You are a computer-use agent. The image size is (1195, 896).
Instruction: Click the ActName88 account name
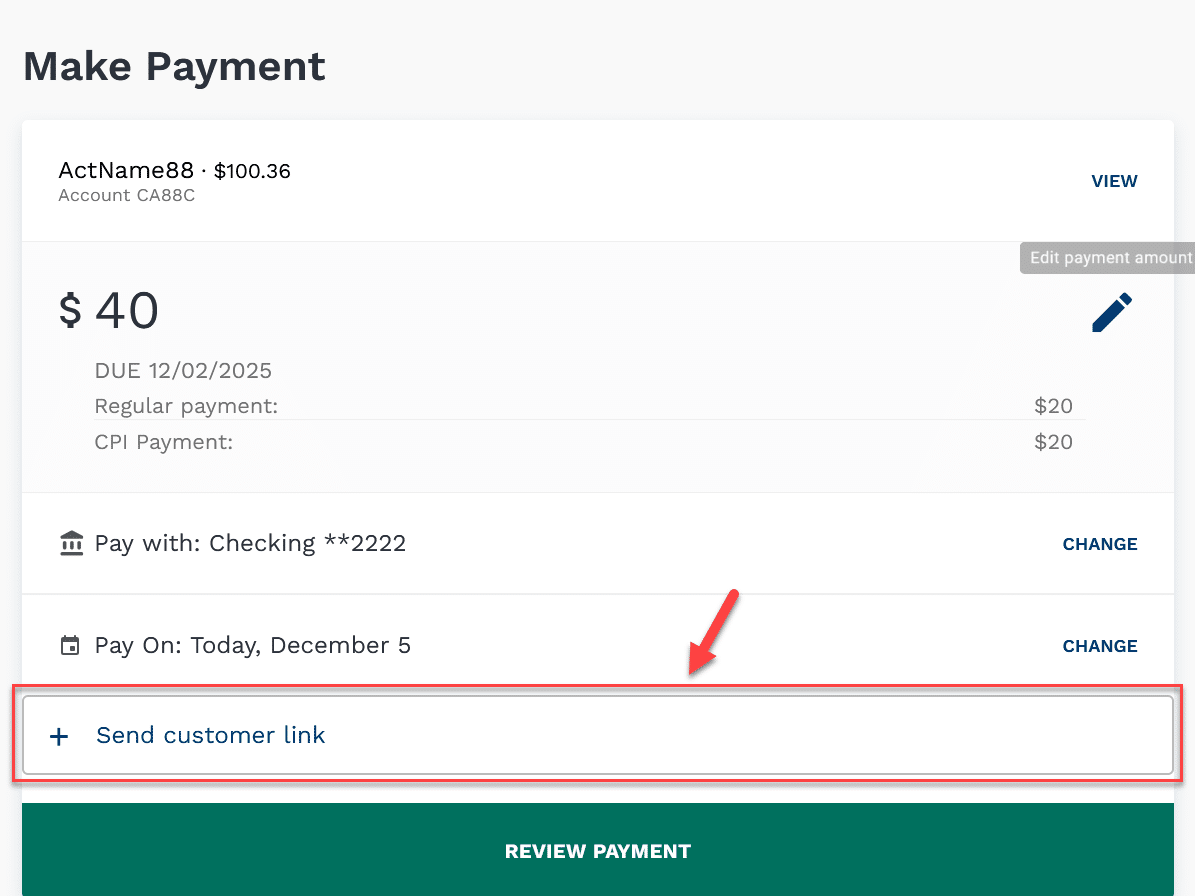click(x=126, y=170)
